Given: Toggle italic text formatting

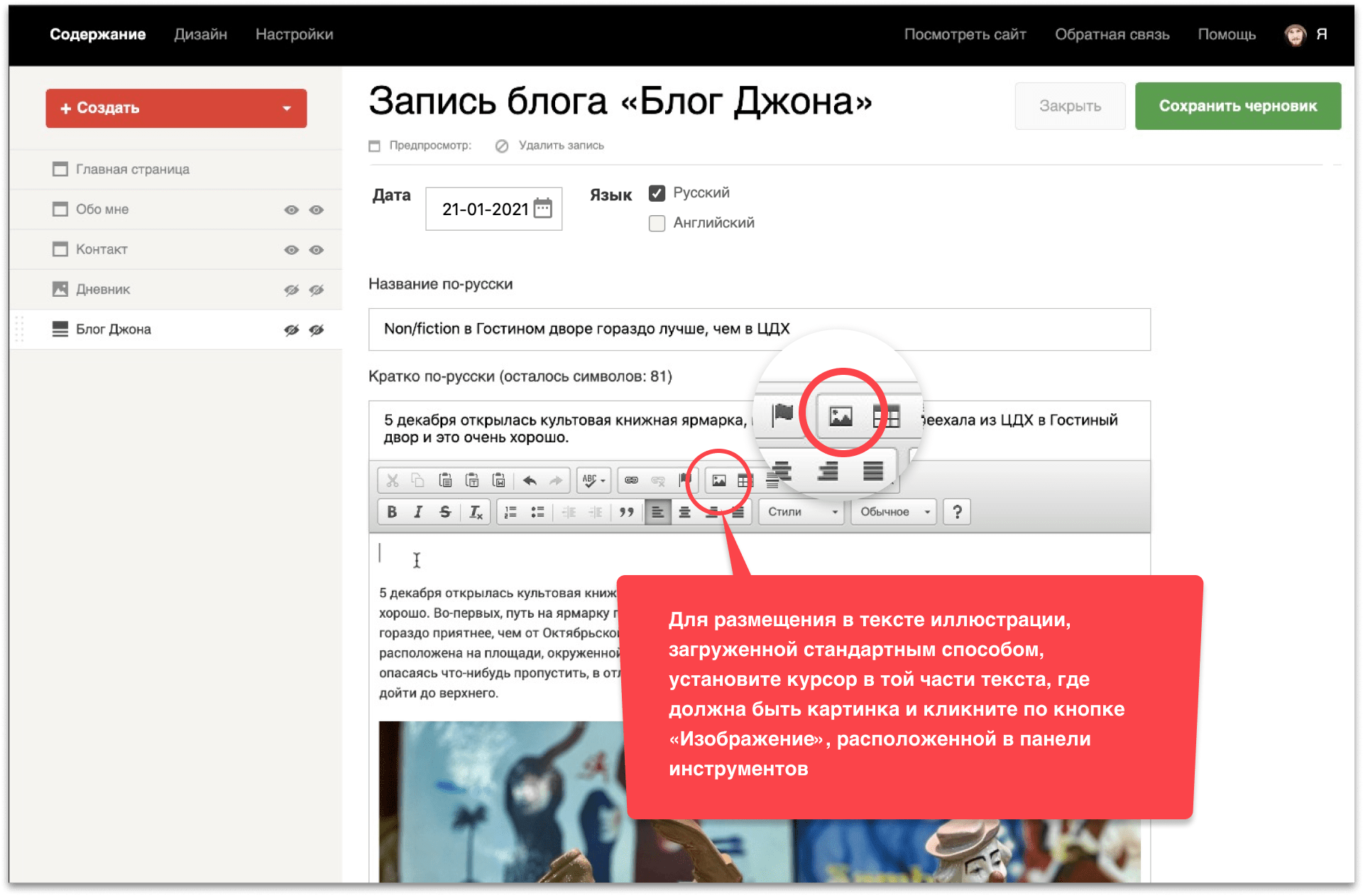Looking at the screenshot, I should 418,512.
